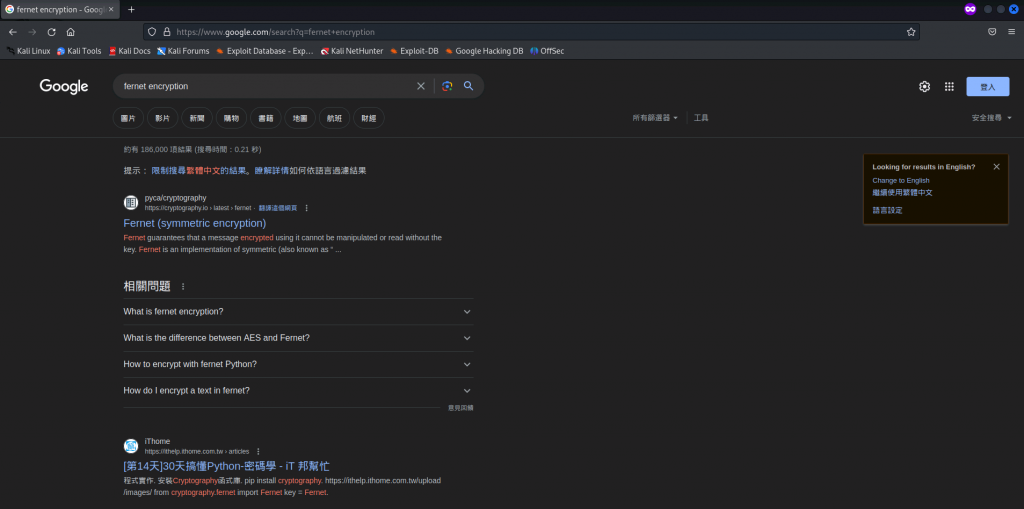Switch to 影片 videos filter

(163, 118)
